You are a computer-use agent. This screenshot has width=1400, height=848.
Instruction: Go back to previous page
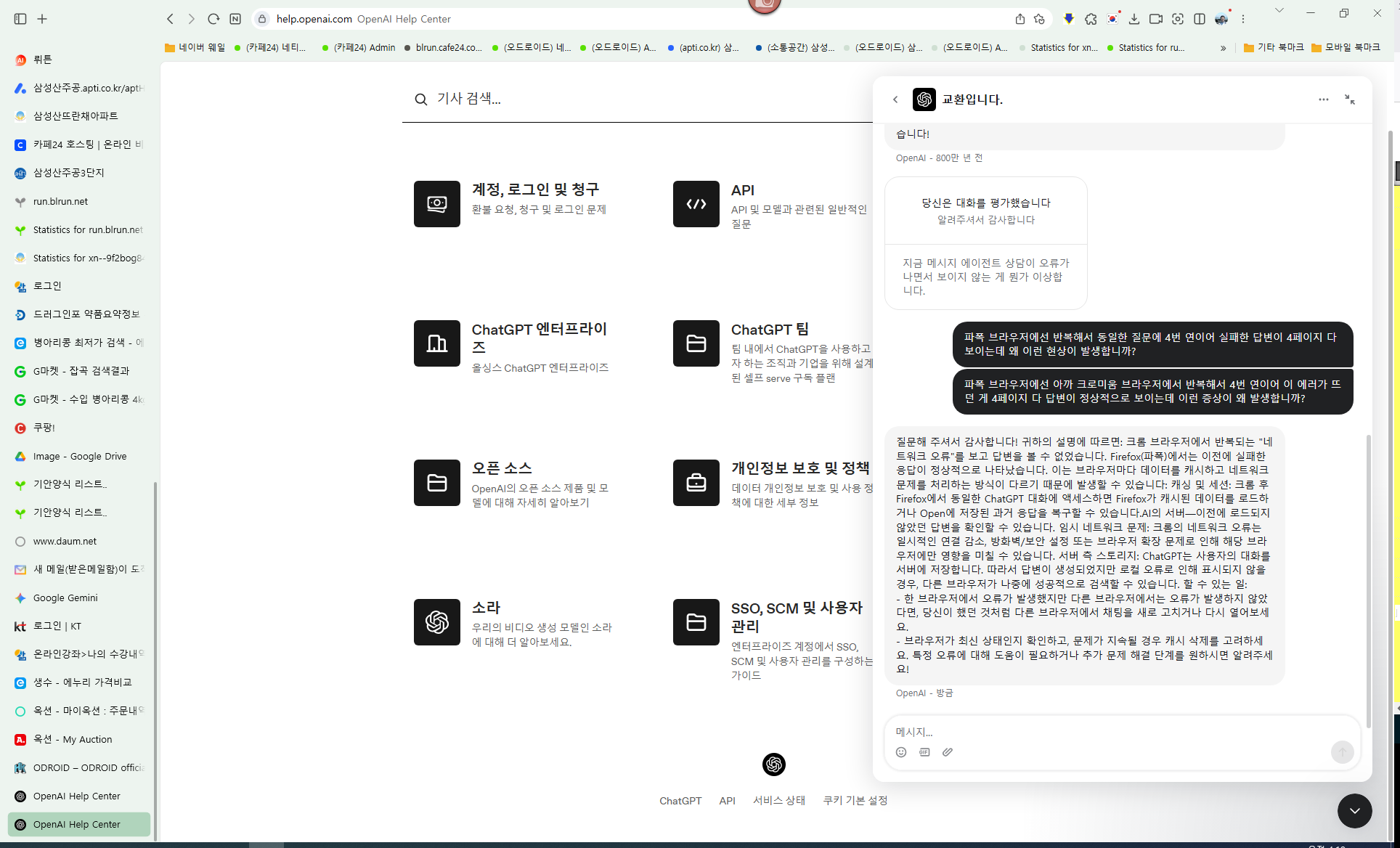170,19
